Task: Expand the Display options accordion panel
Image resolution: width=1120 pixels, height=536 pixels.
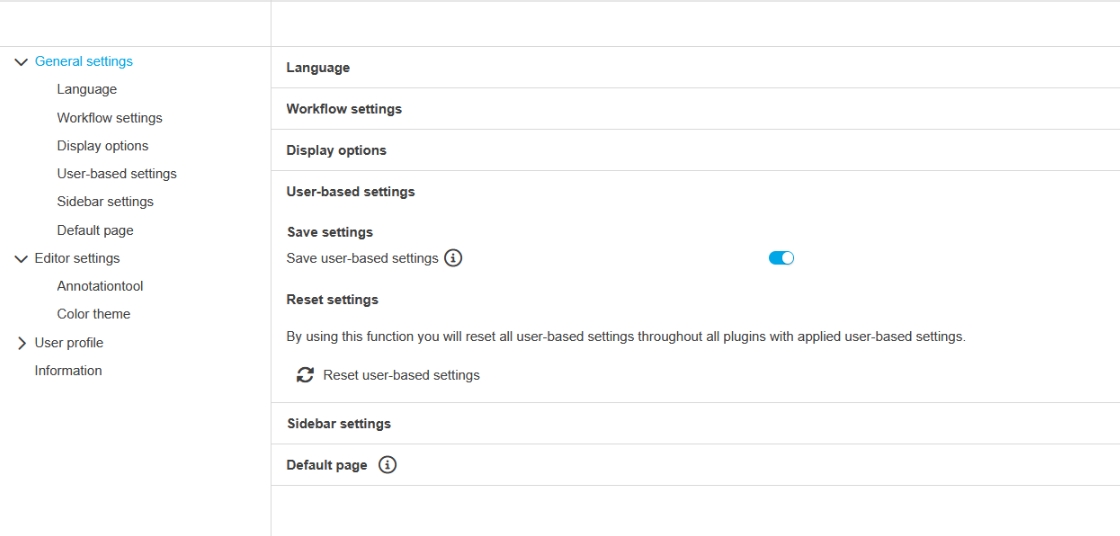Action: (x=336, y=151)
